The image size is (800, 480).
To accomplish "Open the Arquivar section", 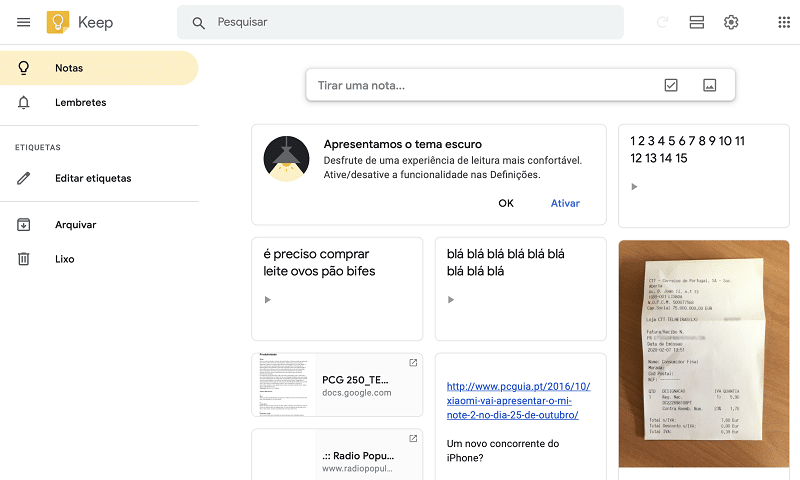I will click(x=75, y=225).
